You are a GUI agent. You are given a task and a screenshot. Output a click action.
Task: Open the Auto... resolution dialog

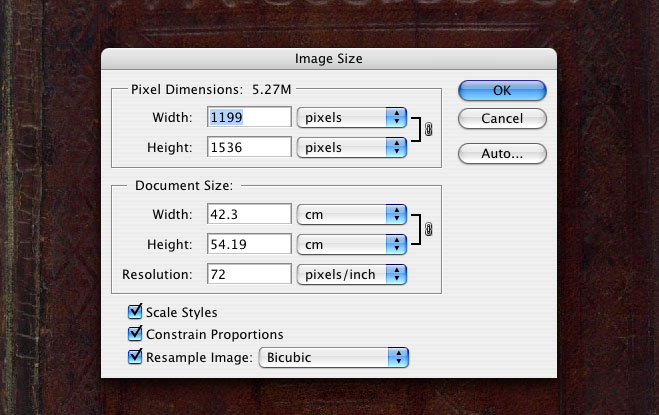click(502, 153)
